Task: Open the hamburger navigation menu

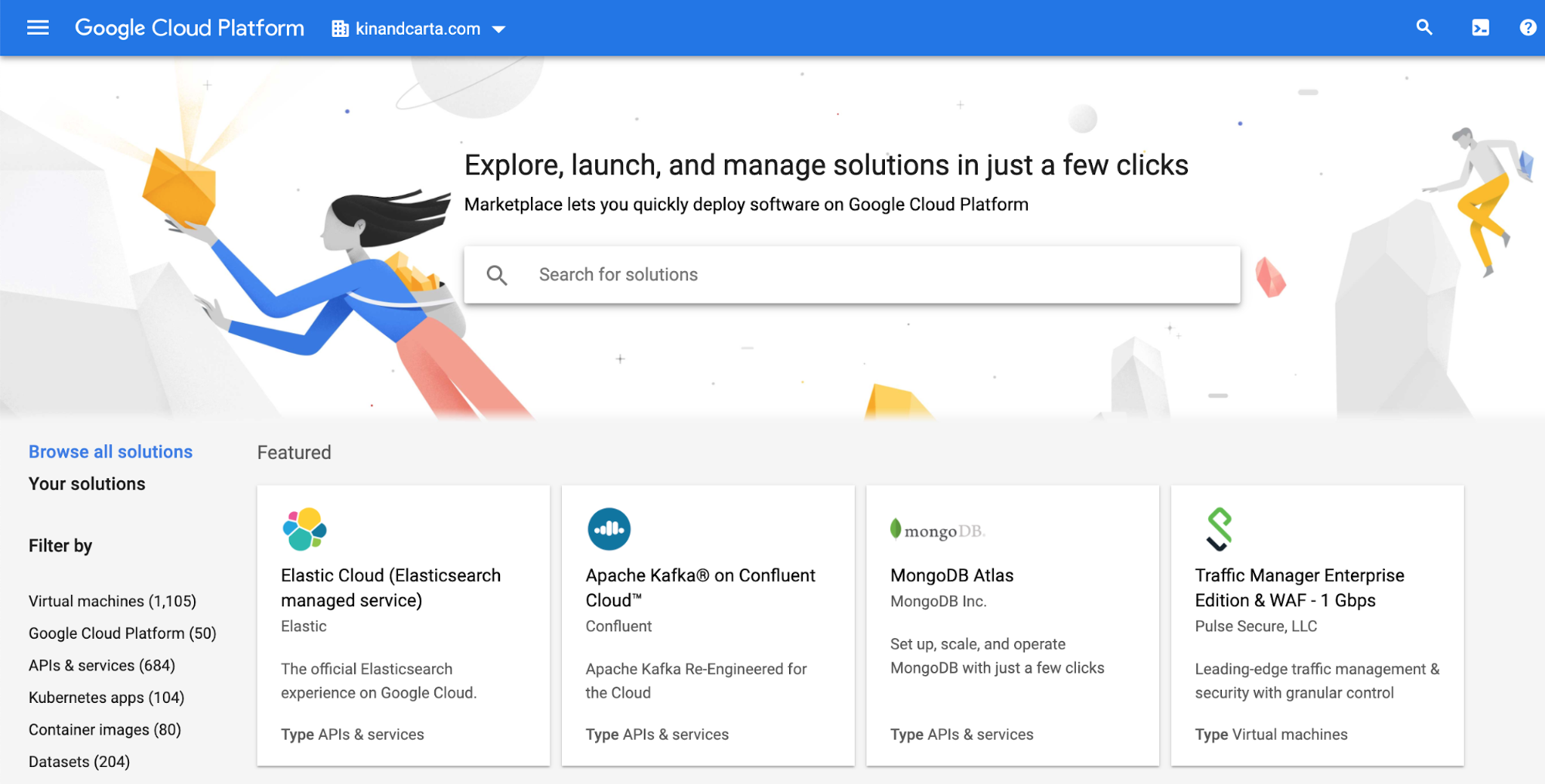Action: tap(37, 28)
